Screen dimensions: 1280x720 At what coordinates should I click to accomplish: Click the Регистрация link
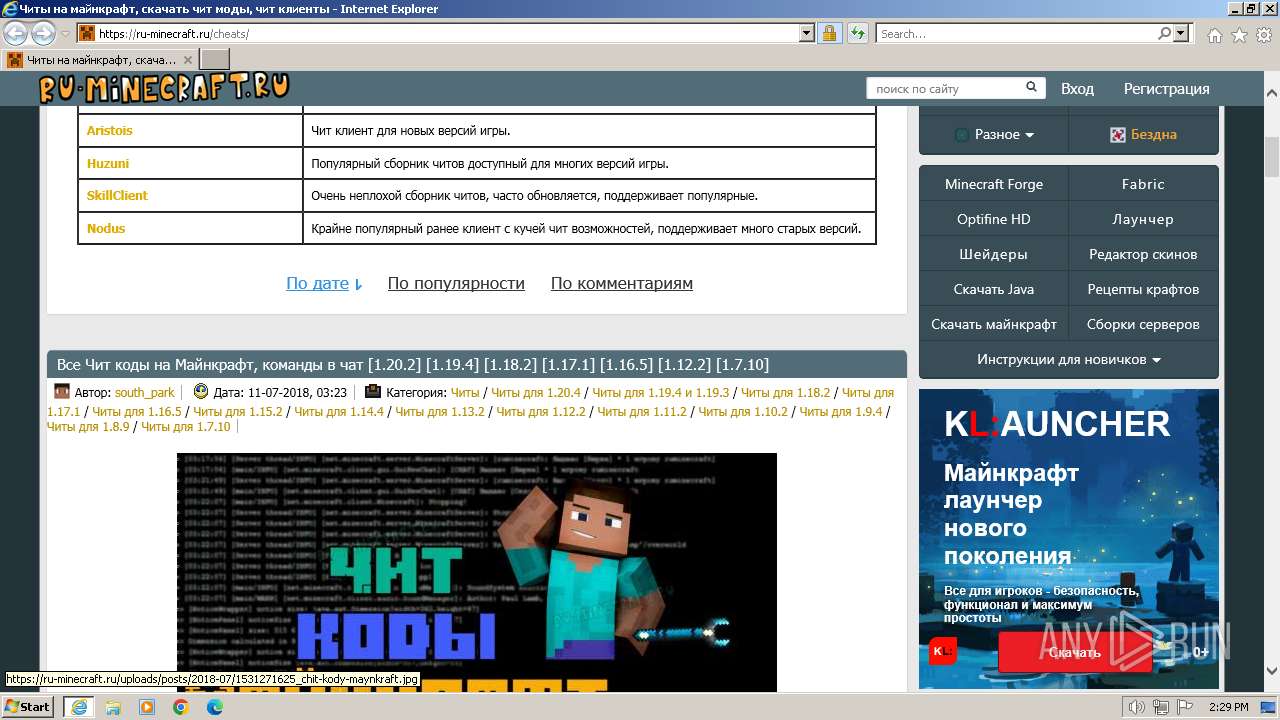pyautogui.click(x=1166, y=88)
